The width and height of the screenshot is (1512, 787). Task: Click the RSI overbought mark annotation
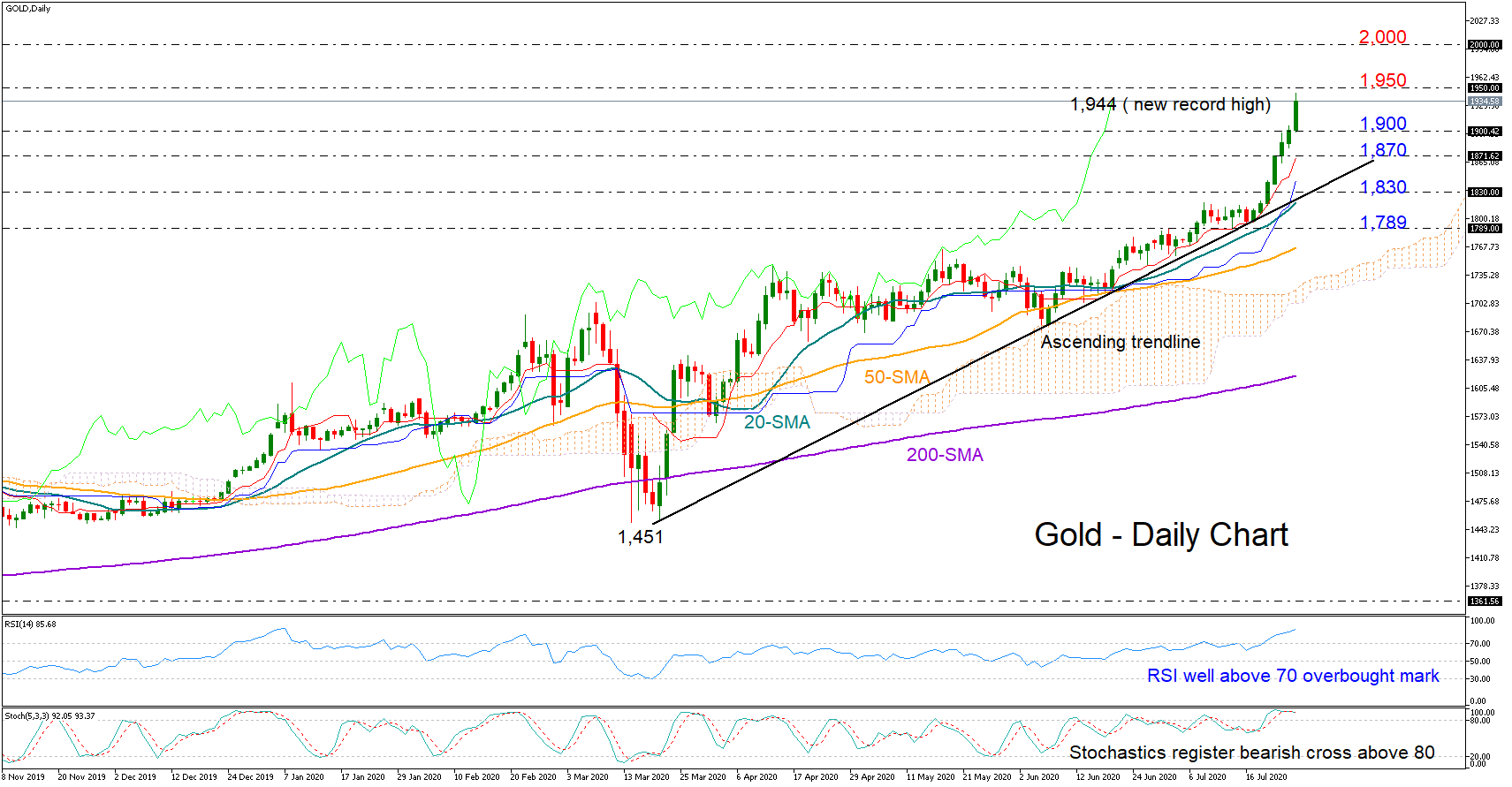click(1292, 676)
